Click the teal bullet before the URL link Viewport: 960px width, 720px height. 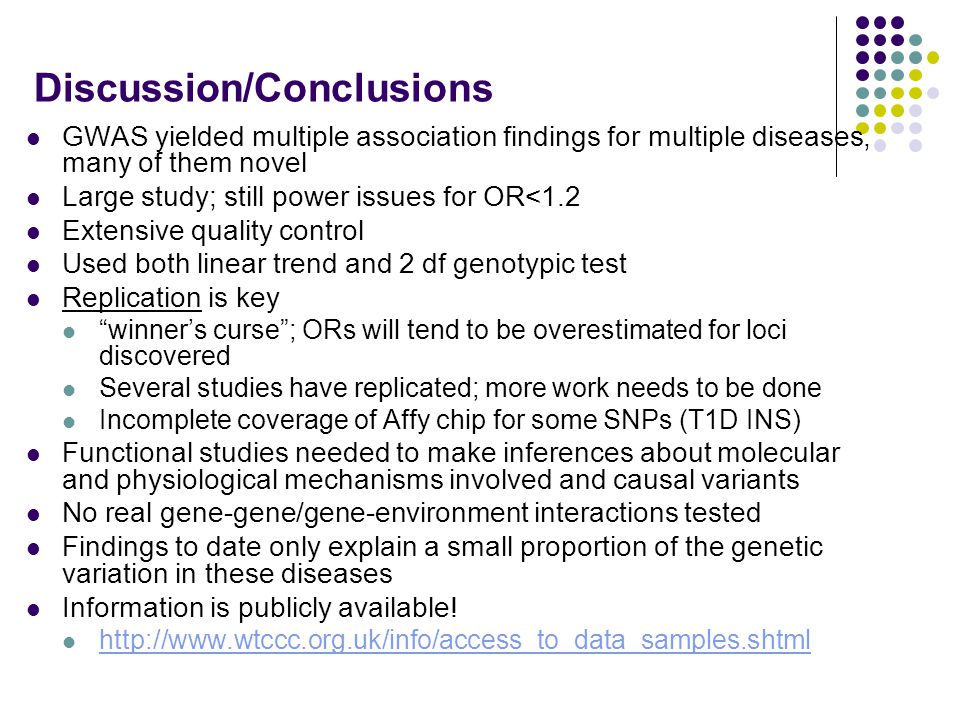pos(69,642)
